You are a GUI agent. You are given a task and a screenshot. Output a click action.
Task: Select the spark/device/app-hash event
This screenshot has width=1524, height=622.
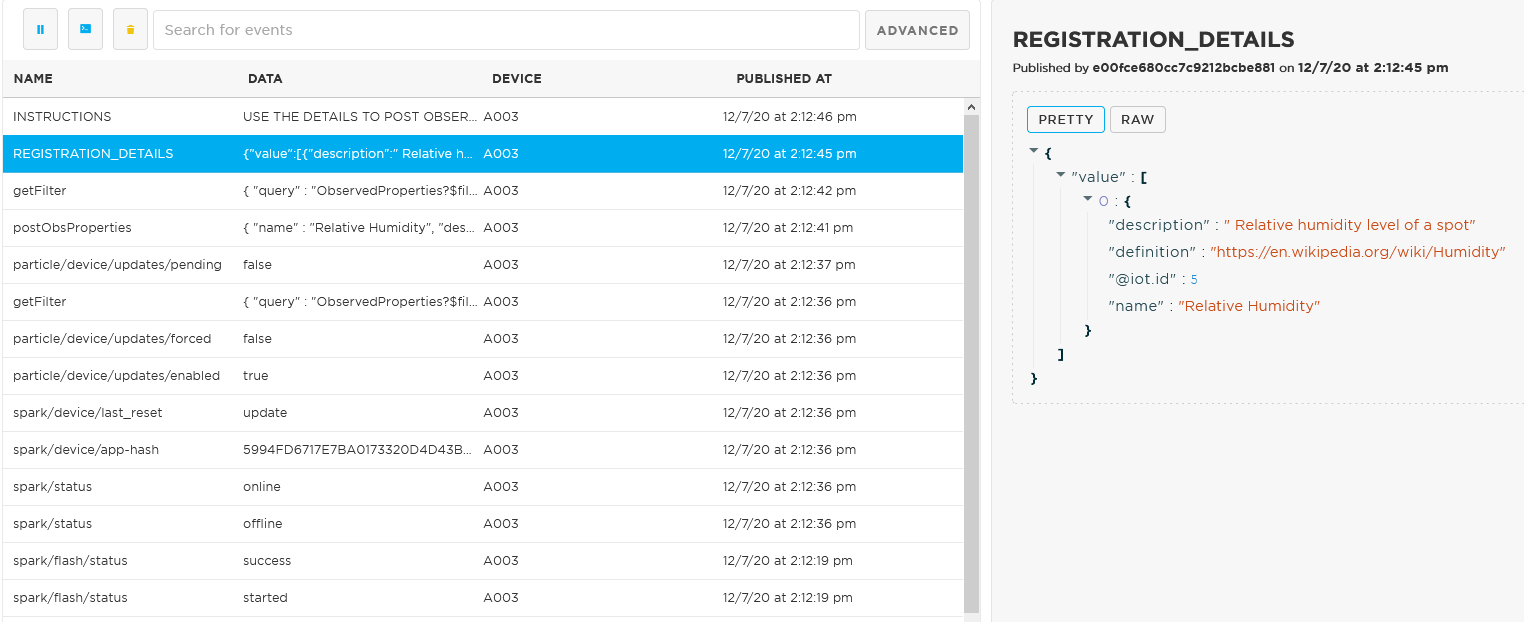483,449
